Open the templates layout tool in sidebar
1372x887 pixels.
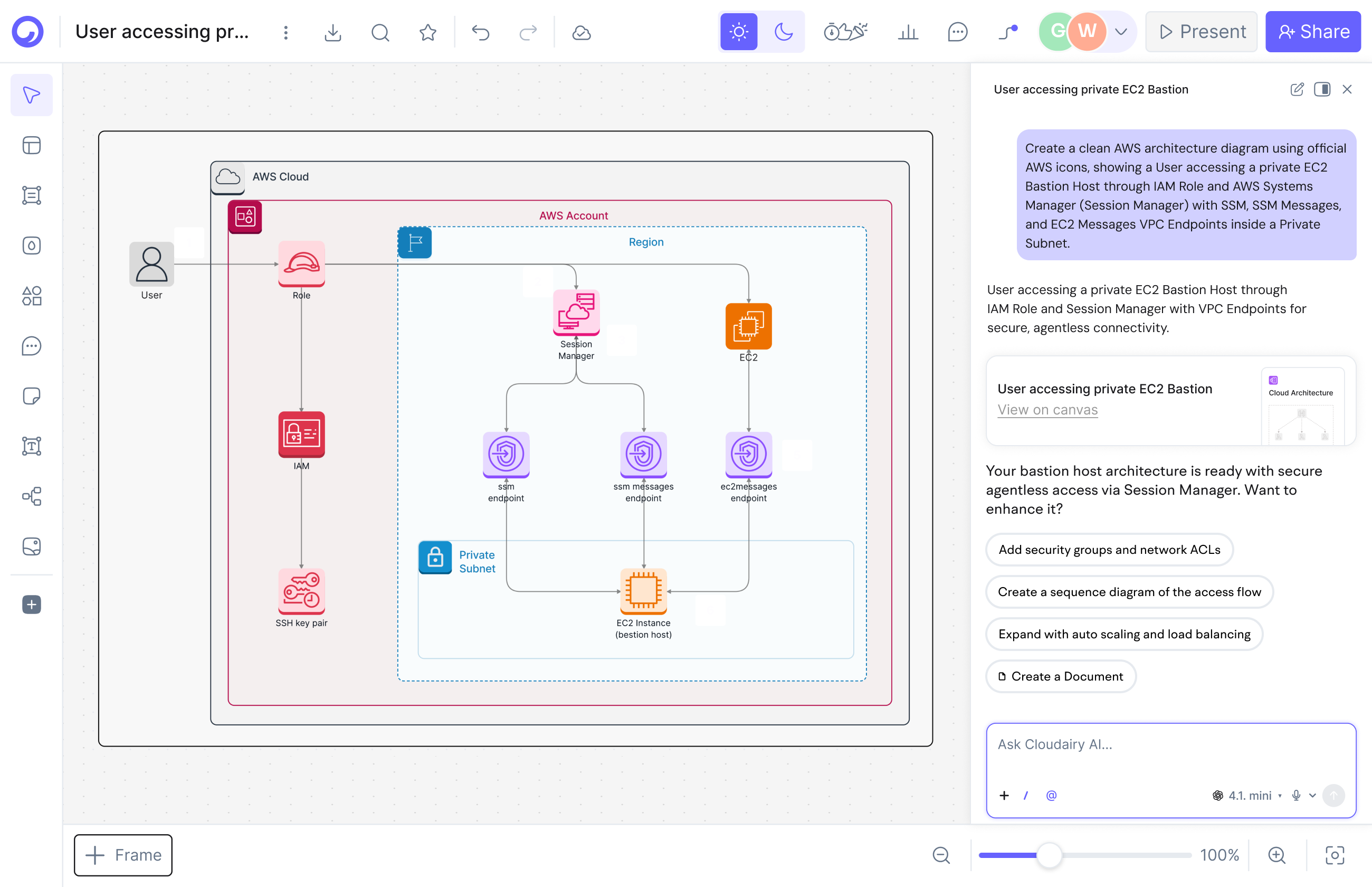[32, 145]
